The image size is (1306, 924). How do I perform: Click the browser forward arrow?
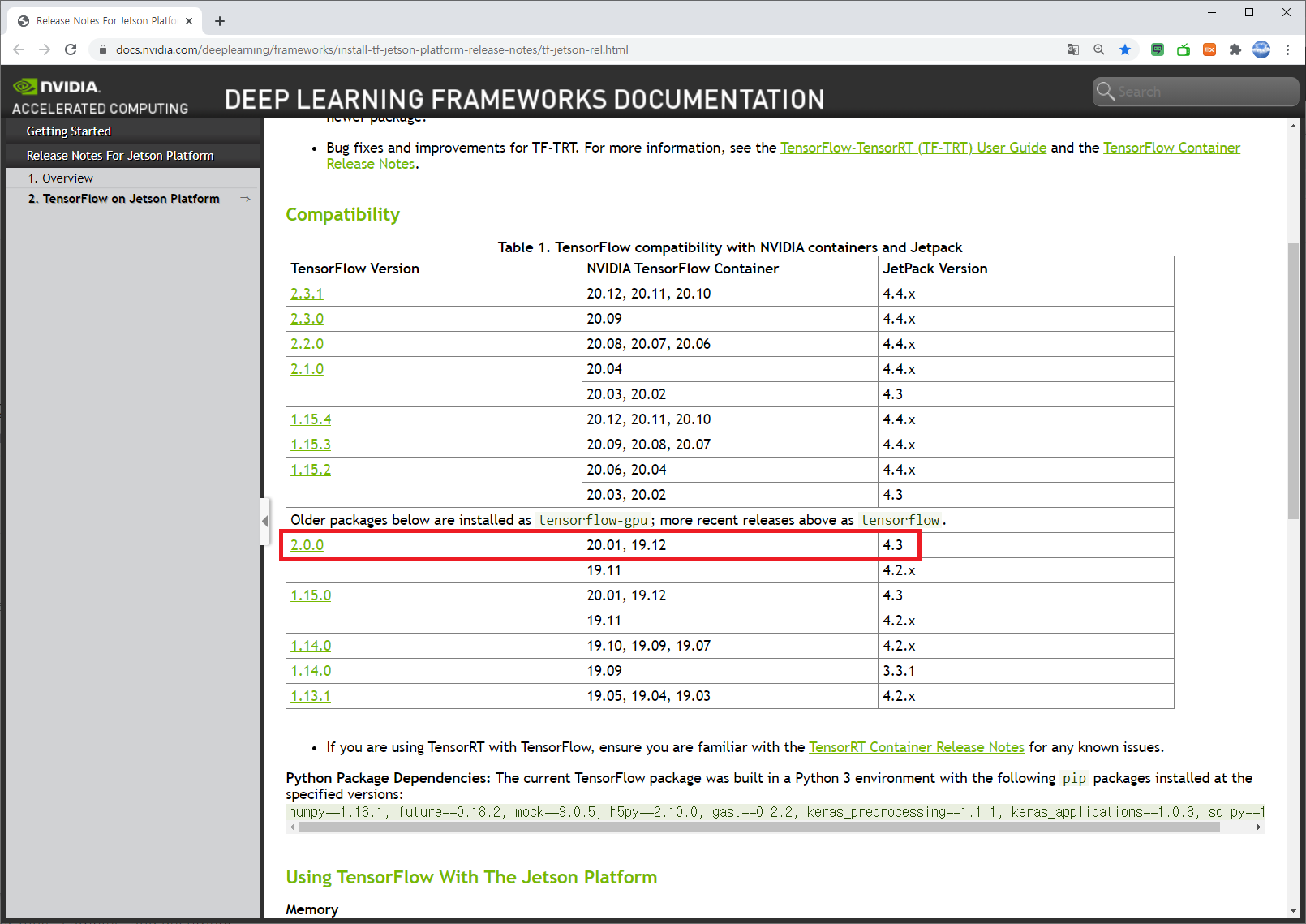45,49
